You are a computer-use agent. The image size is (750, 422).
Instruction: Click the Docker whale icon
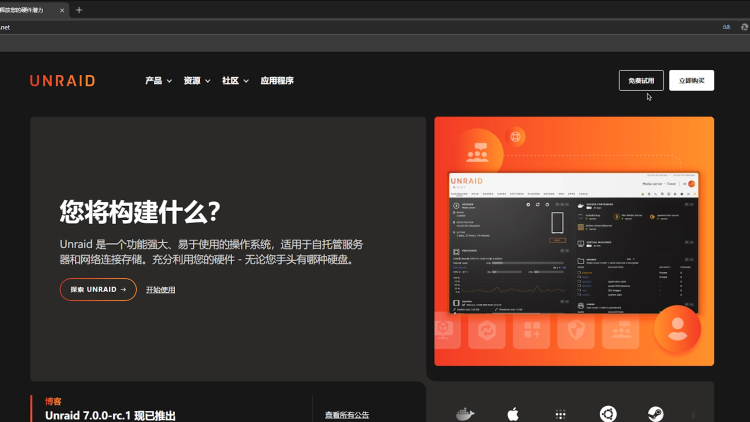465,414
